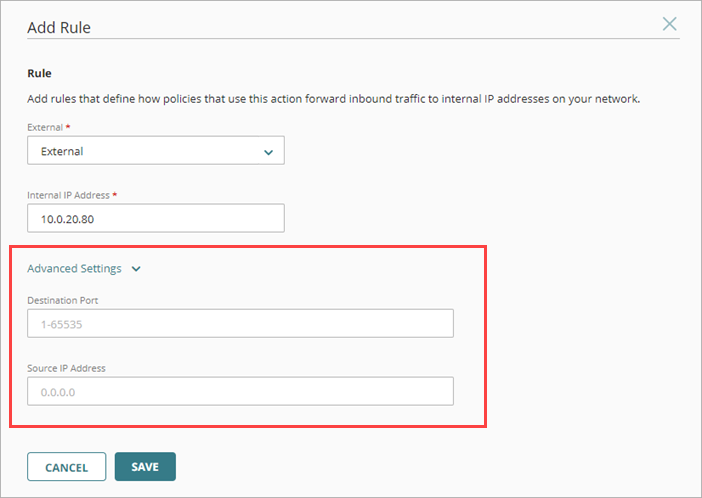Collapse Advanced Settings with its chevron
702x498 pixels.
pyautogui.click(x=137, y=269)
